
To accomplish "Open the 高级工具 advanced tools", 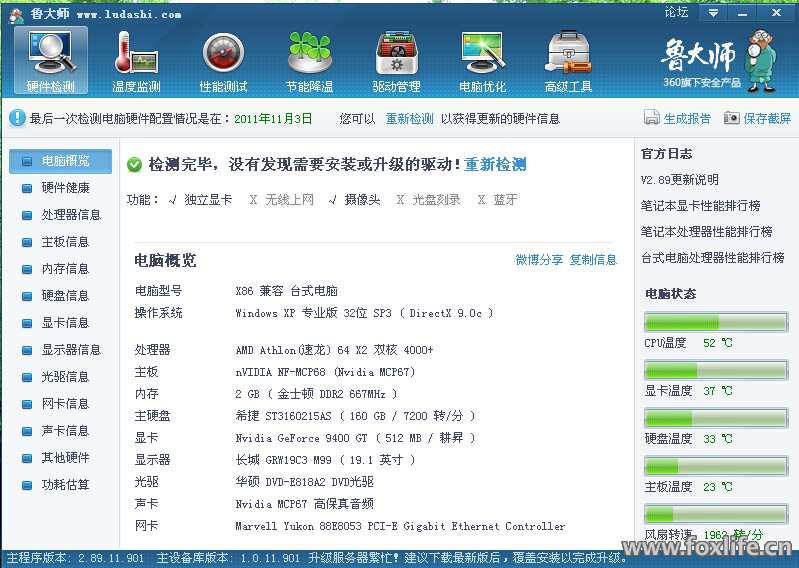I will [x=568, y=61].
